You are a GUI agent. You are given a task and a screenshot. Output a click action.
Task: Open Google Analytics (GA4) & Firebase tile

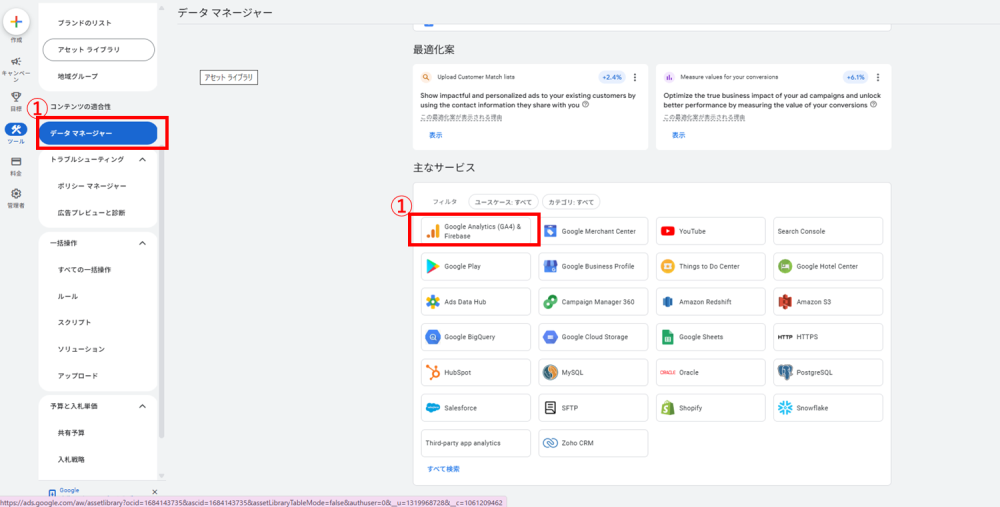tap(476, 231)
